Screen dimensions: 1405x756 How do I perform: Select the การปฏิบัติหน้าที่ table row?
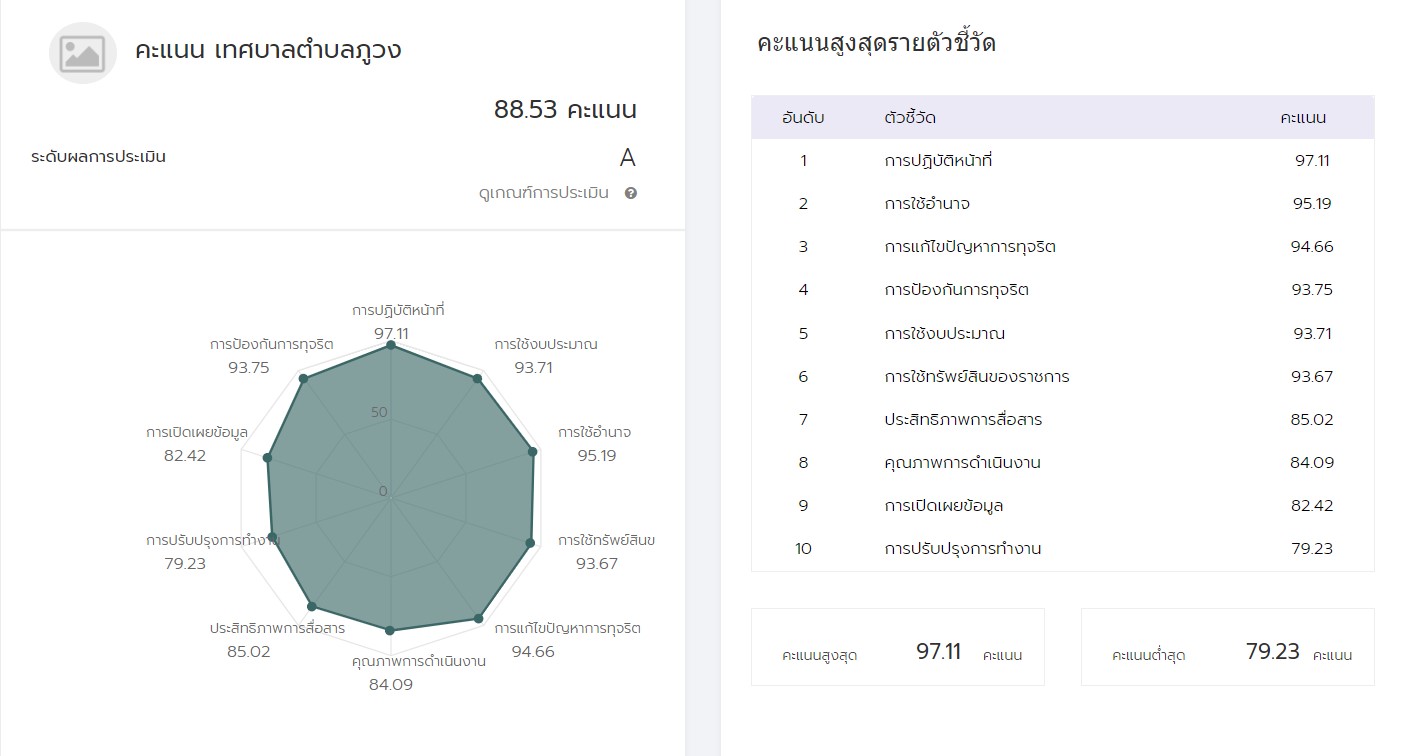point(1063,161)
